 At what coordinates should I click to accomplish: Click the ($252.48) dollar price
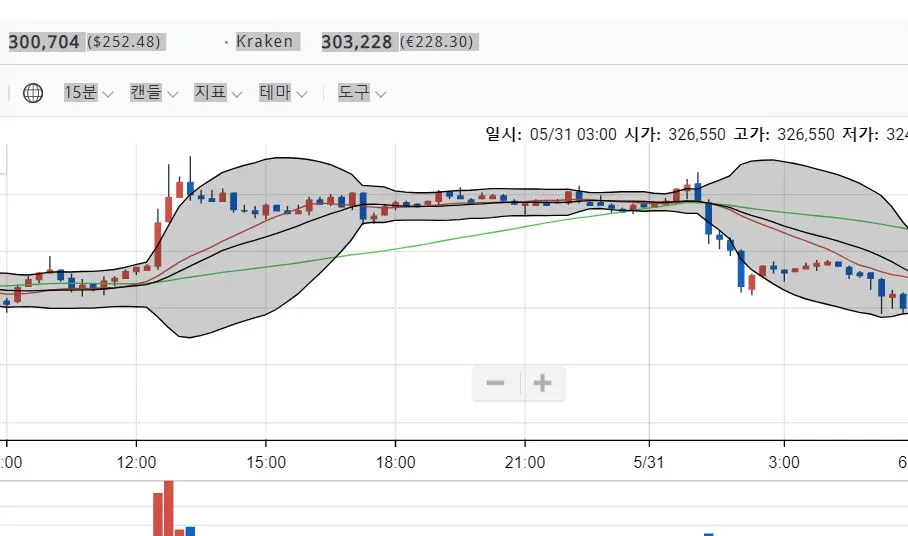click(124, 42)
